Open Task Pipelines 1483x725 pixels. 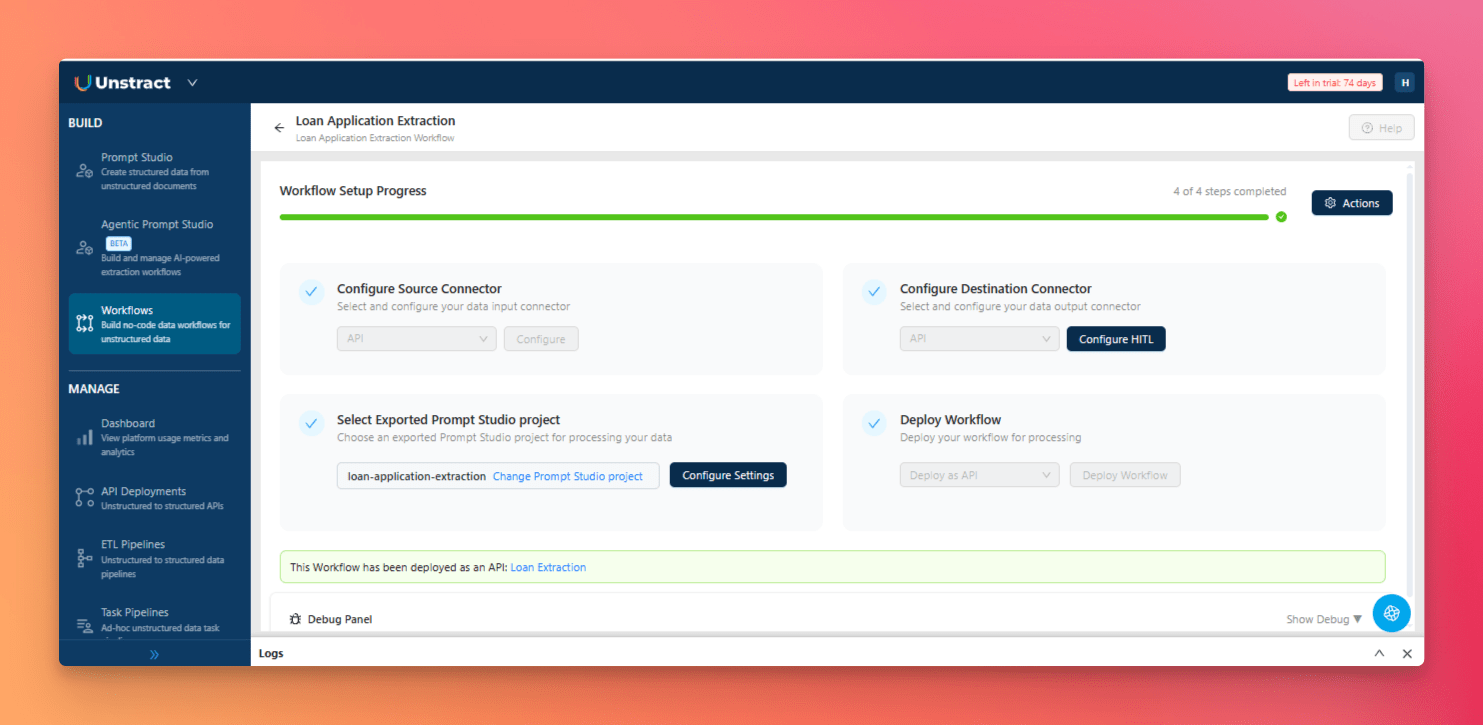tap(155, 619)
